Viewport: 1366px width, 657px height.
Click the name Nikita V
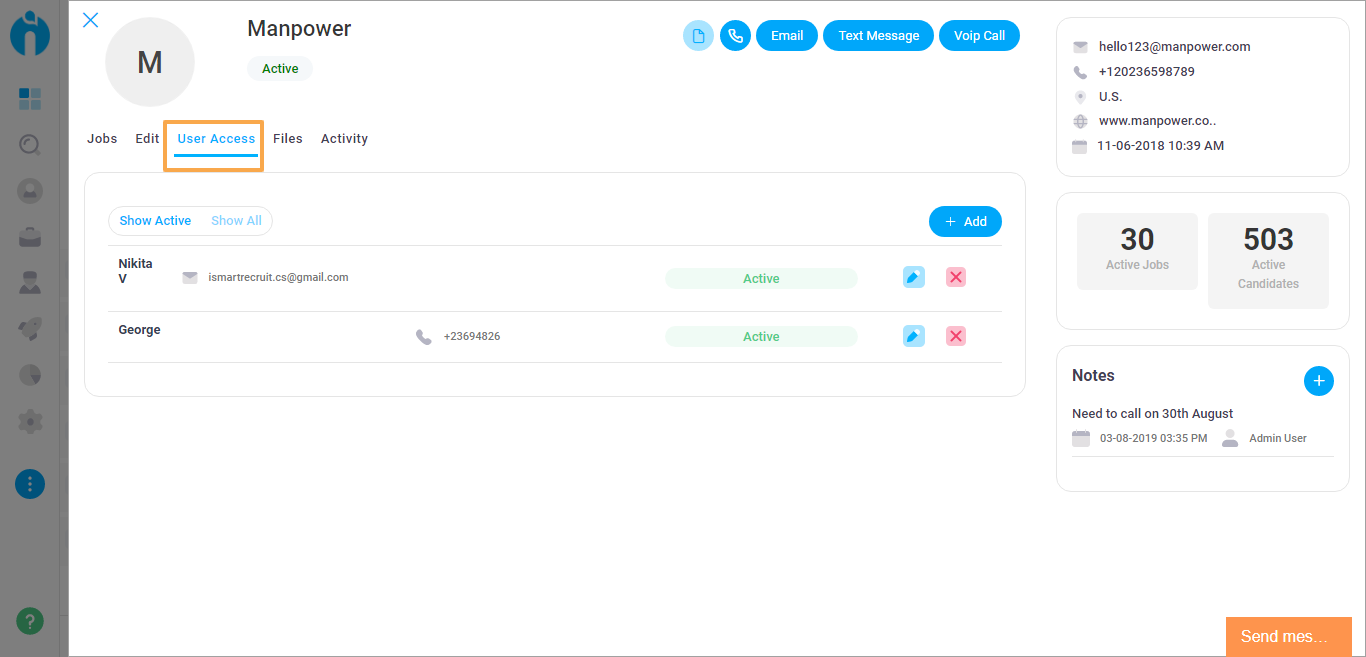click(x=136, y=271)
